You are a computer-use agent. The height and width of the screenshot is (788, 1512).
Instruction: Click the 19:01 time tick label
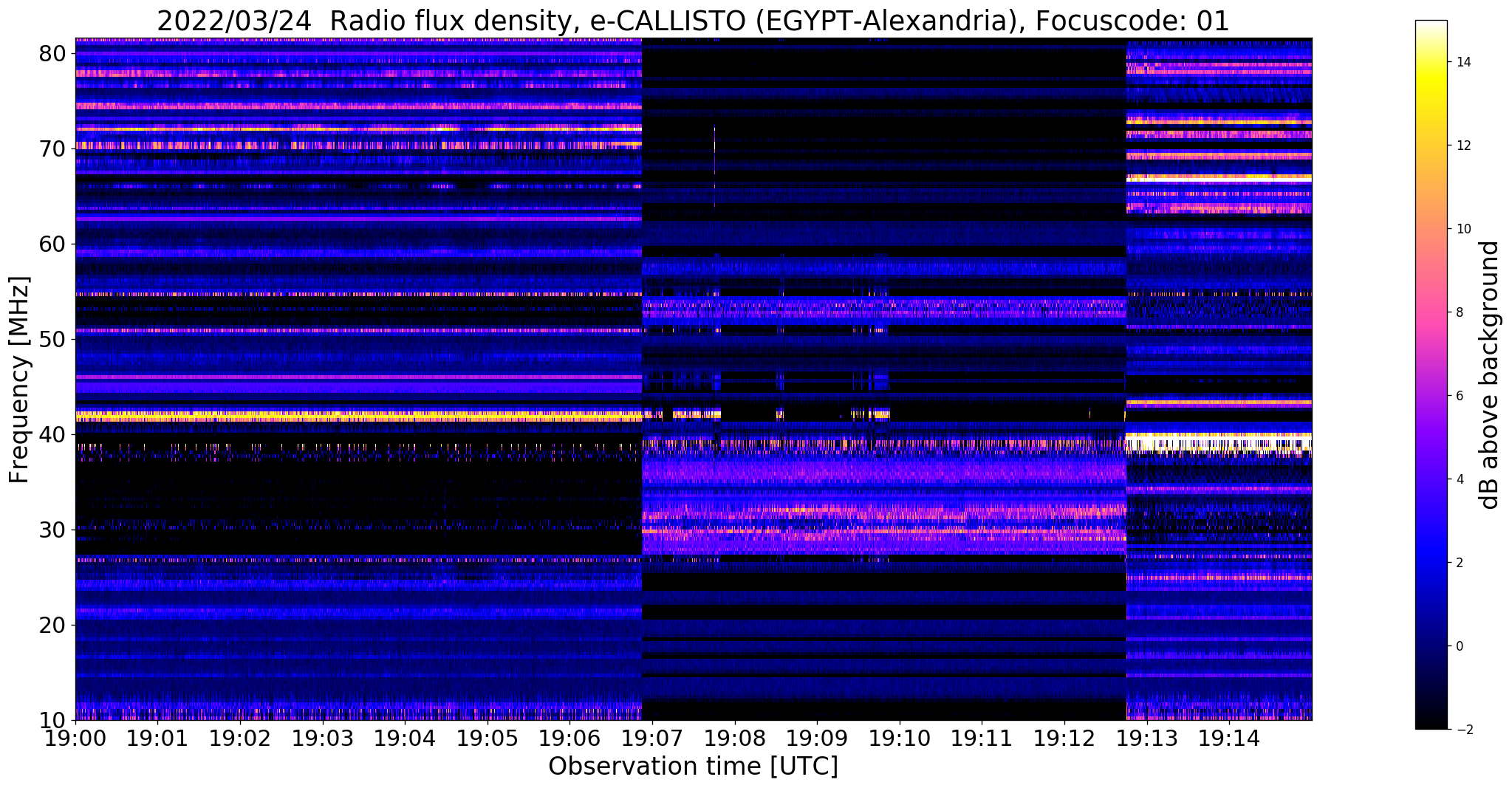tap(158, 737)
